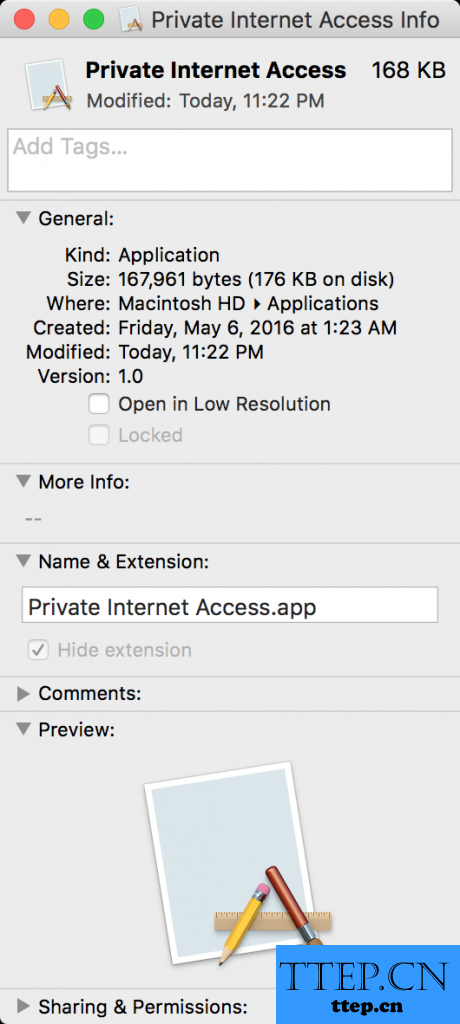Enable Open in Low Resolution checkbox
460x1024 pixels.
point(99,404)
